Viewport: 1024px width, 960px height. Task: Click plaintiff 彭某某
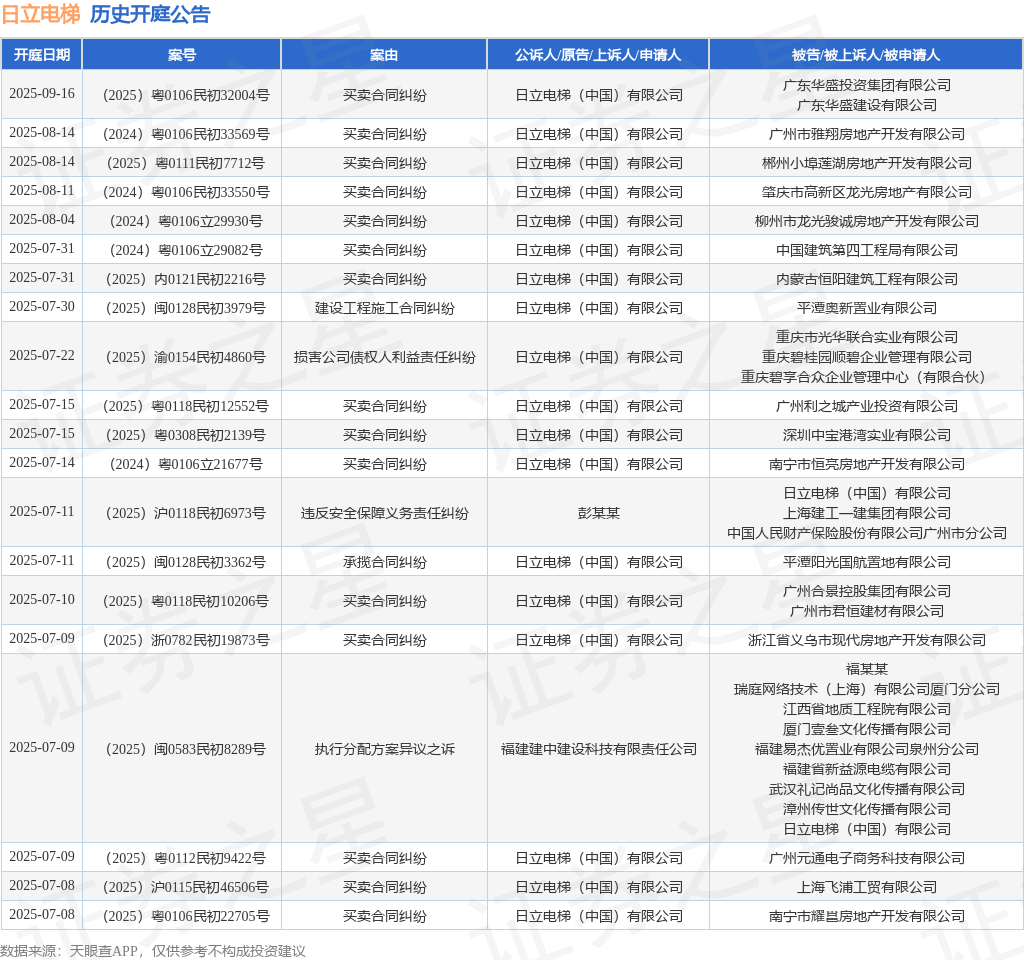pos(598,513)
